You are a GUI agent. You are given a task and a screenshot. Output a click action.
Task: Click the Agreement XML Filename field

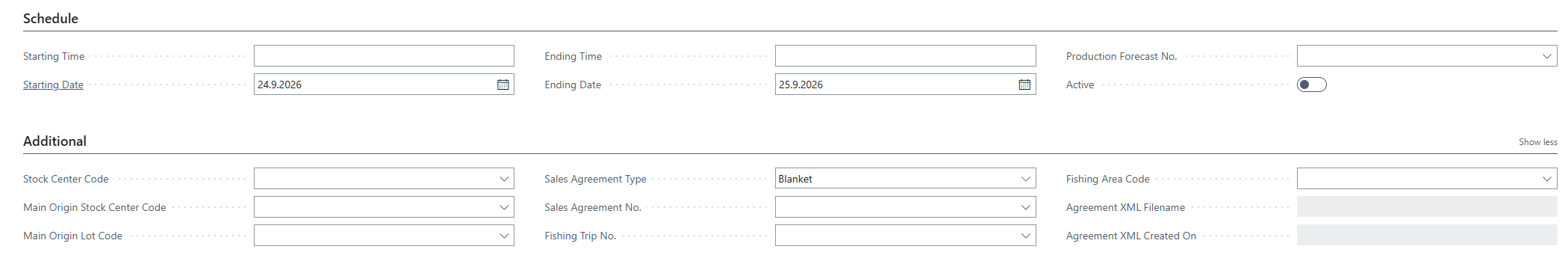[x=1427, y=207]
